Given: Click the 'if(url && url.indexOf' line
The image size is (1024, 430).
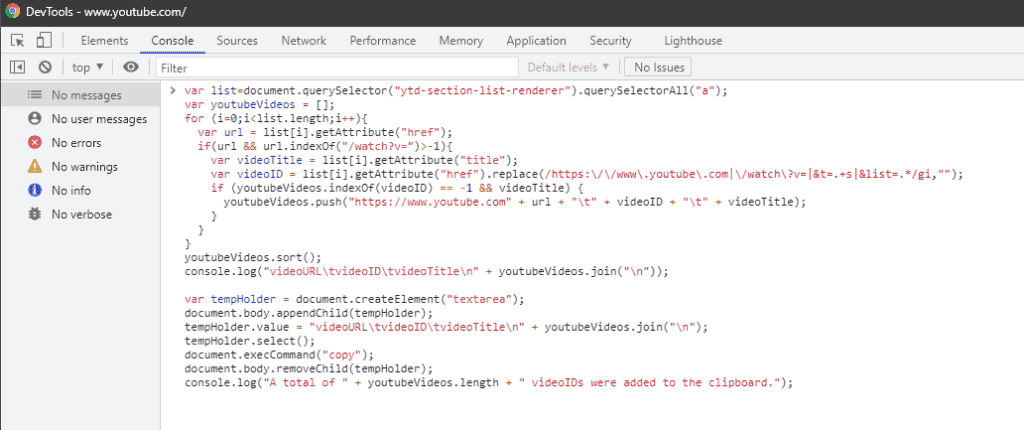Looking at the screenshot, I should (x=325, y=146).
